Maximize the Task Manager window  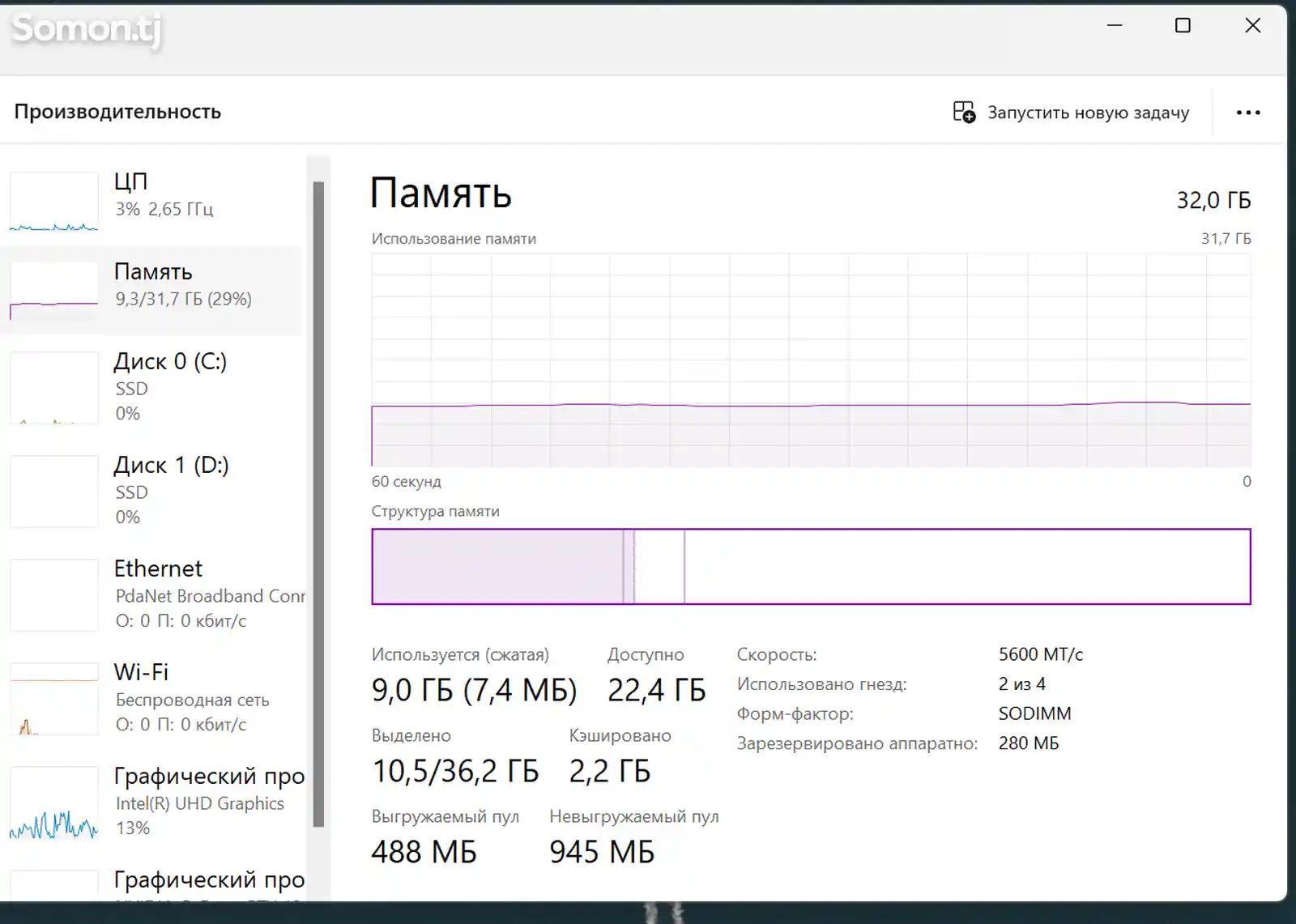(x=1183, y=26)
